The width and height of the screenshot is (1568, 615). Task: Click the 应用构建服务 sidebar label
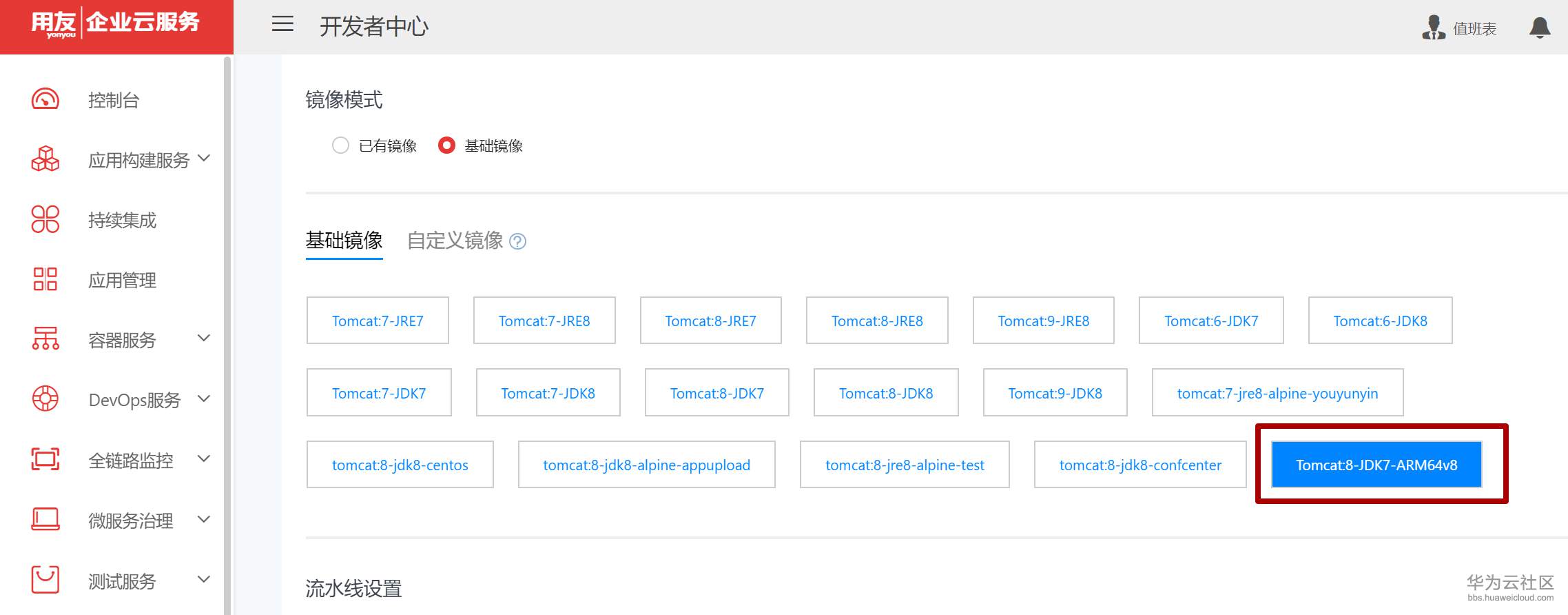(139, 161)
